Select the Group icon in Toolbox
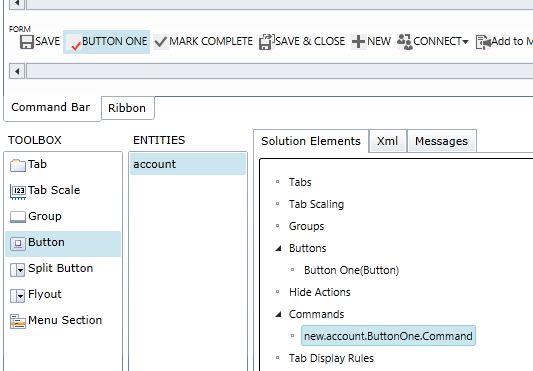 [18, 217]
